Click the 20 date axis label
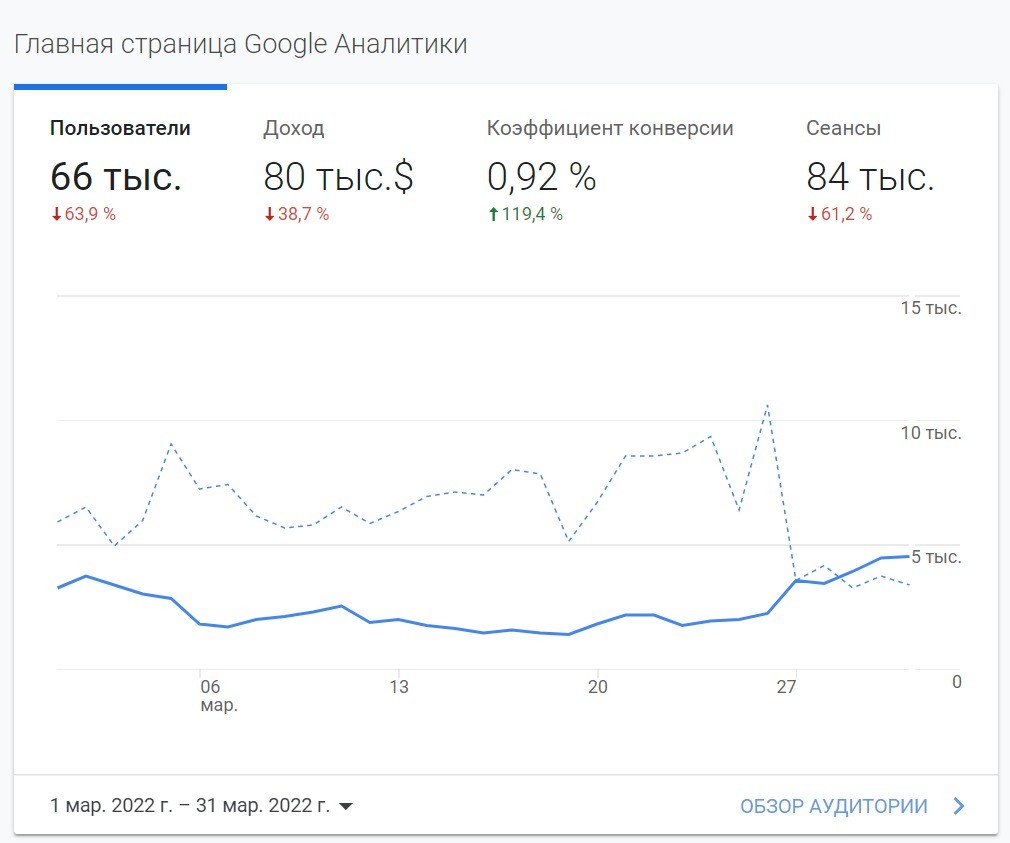The height and width of the screenshot is (843, 1010). (598, 687)
